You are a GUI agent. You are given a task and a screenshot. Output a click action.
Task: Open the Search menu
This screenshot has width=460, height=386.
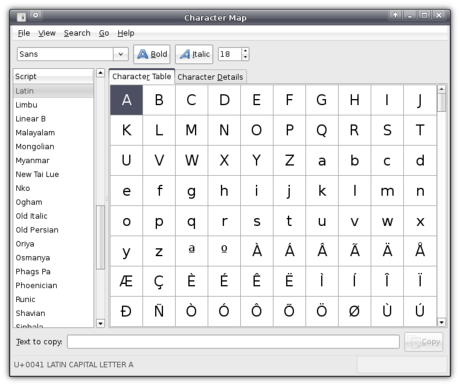77,33
